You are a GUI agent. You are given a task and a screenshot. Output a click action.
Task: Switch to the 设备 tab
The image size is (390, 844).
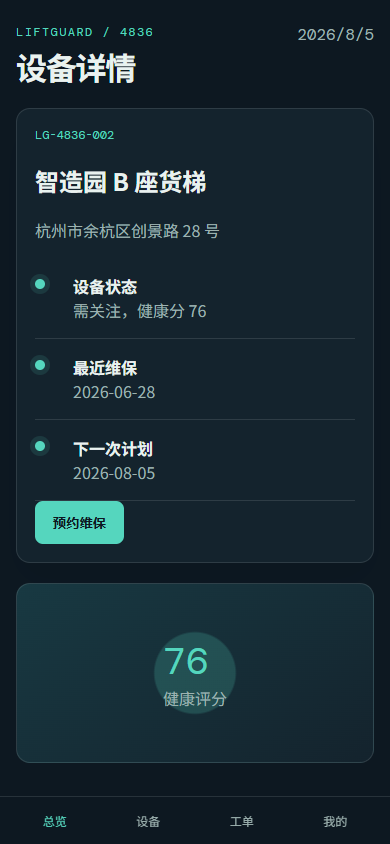tap(148, 822)
